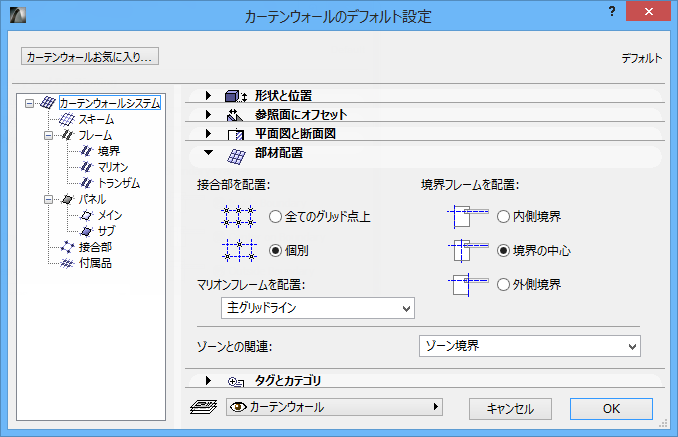Collapse the カーテンウォールシステム tree node
The width and height of the screenshot is (678, 437).
(29, 103)
